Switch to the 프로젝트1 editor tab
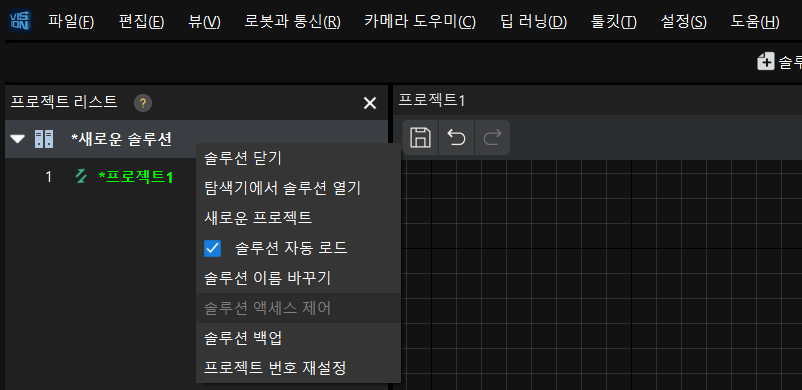The image size is (802, 390). pyautogui.click(x=431, y=100)
